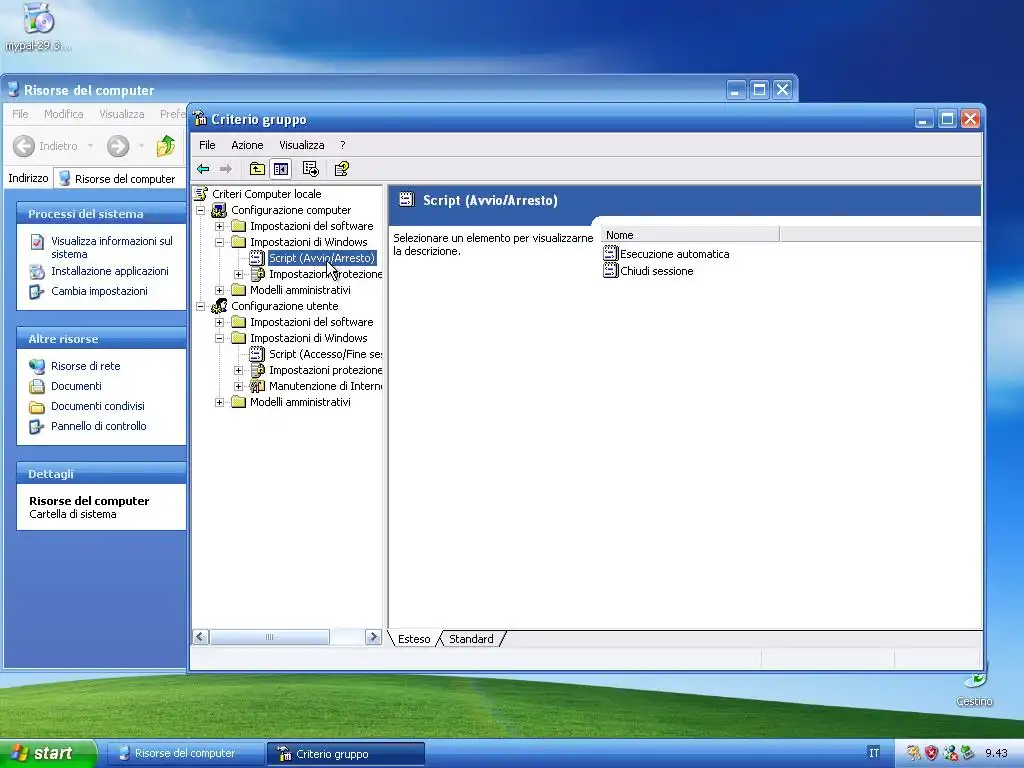Open the Cestino recycle bin icon
This screenshot has height=768, width=1024.
pos(974,688)
